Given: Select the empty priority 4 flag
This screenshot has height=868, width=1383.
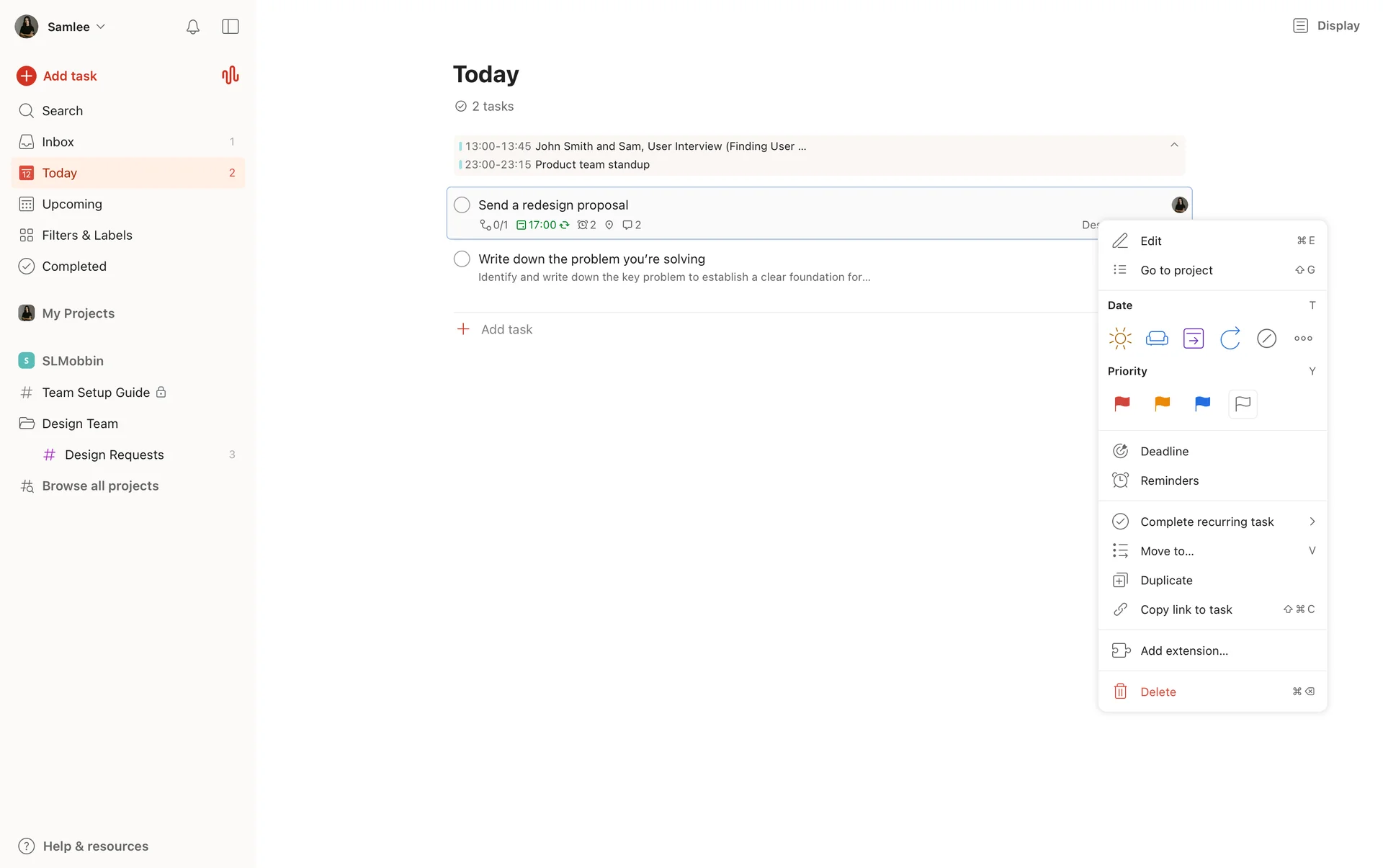Looking at the screenshot, I should click(1243, 404).
